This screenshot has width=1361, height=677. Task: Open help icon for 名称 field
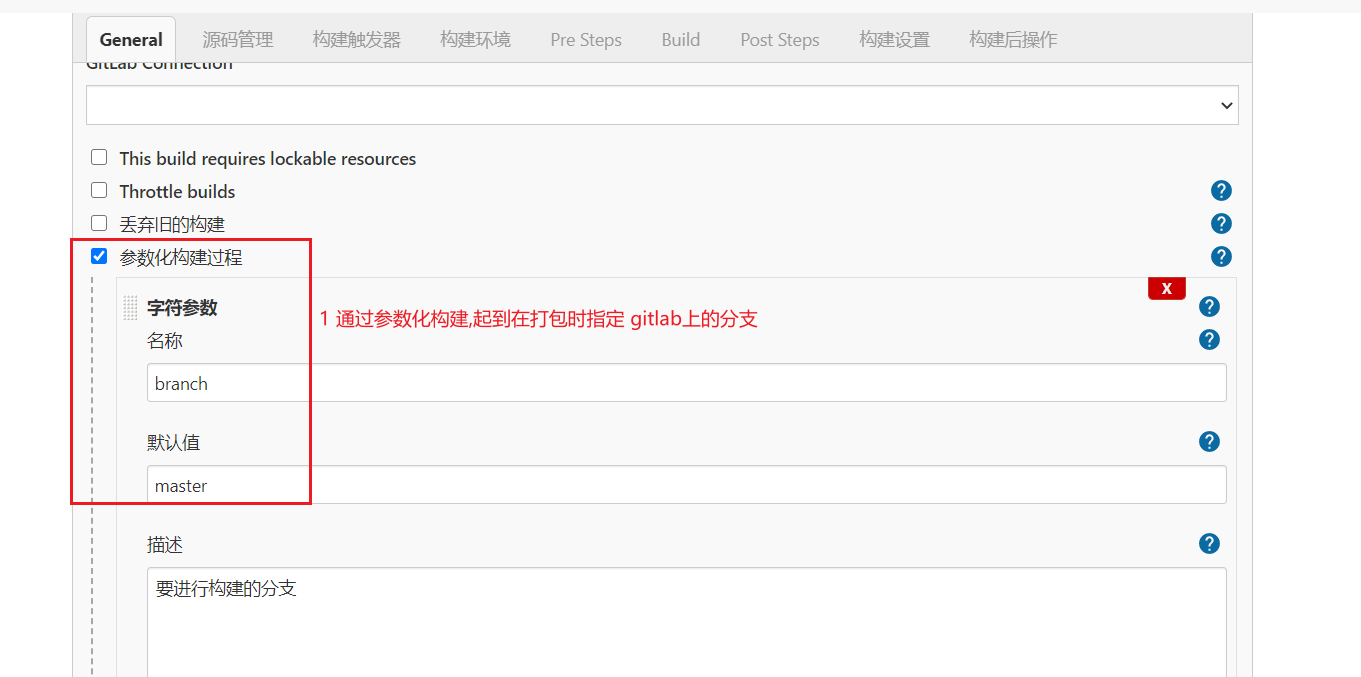(x=1209, y=340)
